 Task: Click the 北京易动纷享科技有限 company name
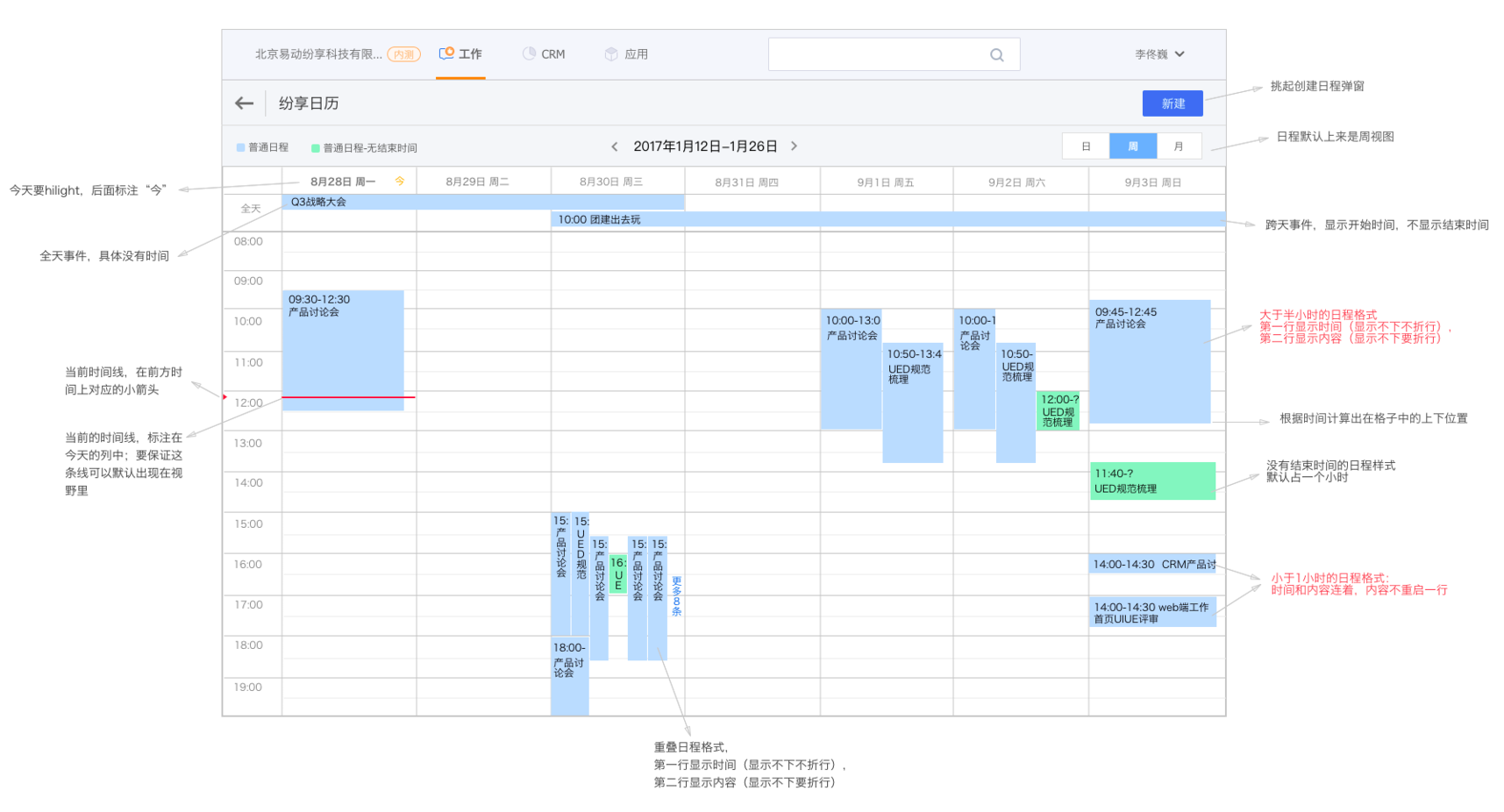[x=318, y=54]
